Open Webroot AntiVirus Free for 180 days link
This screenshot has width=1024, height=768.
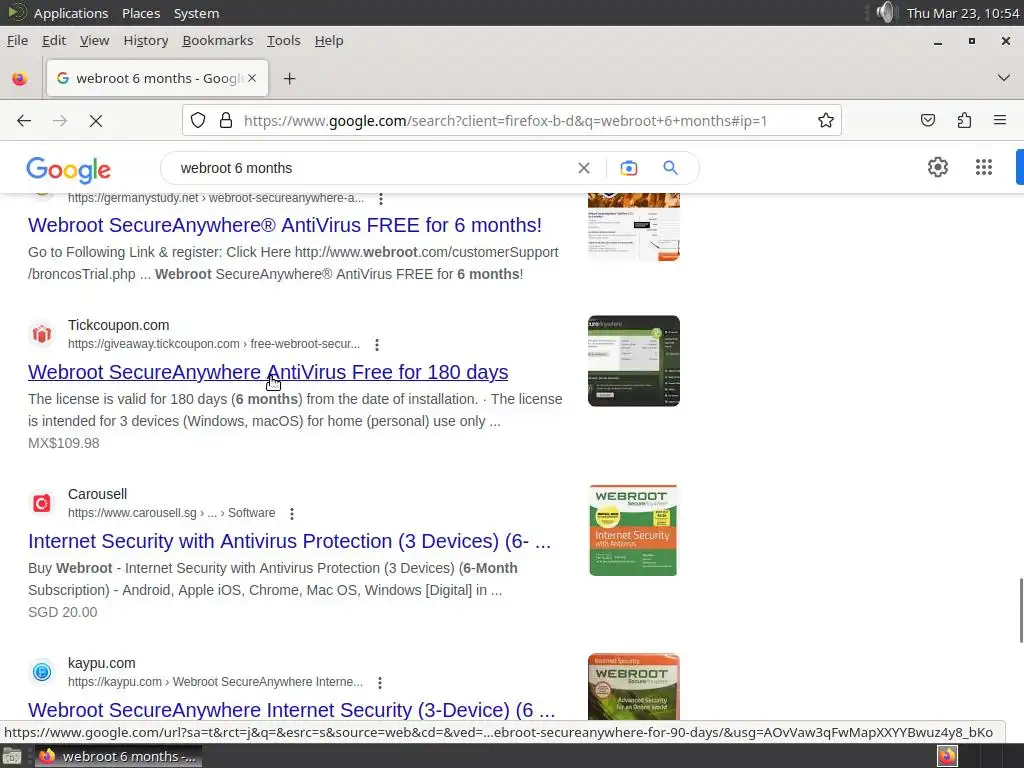pyautogui.click(x=268, y=372)
